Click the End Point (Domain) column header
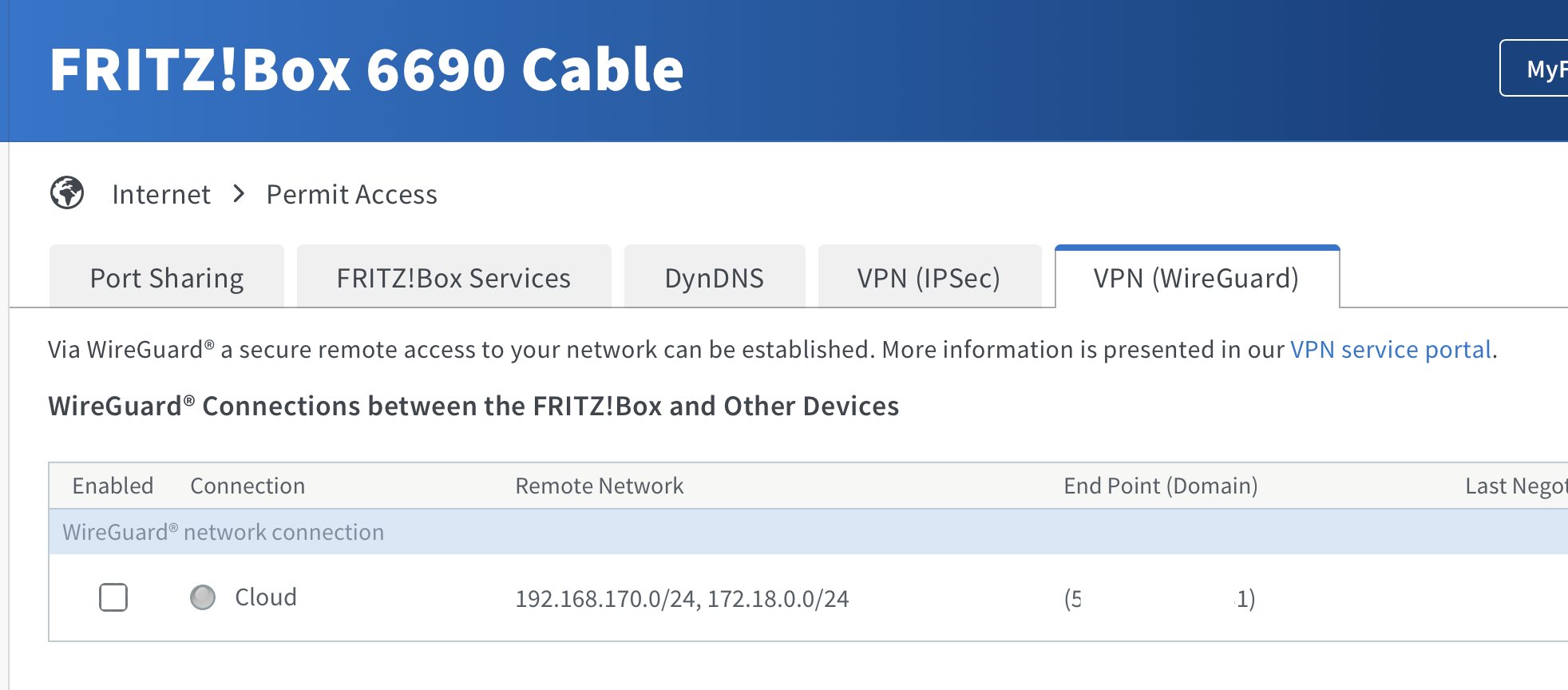 [1160, 486]
